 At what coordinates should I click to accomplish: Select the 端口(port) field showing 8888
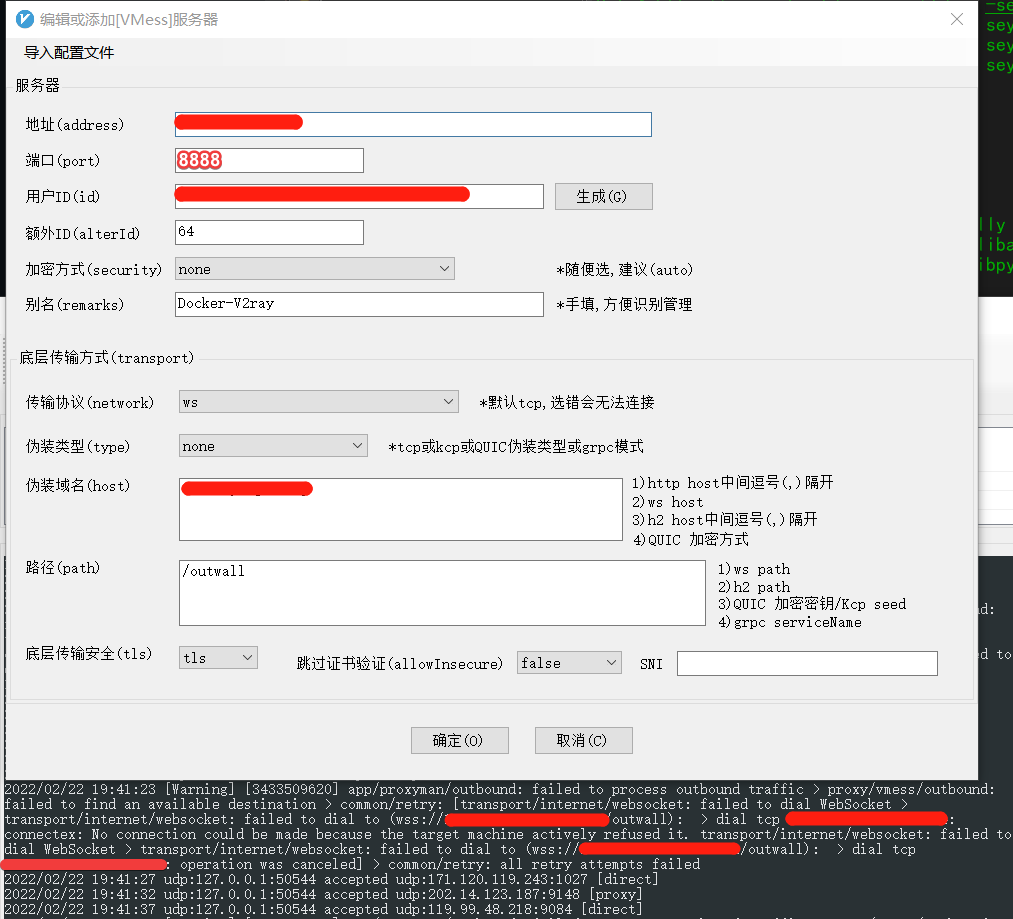pyautogui.click(x=268, y=160)
